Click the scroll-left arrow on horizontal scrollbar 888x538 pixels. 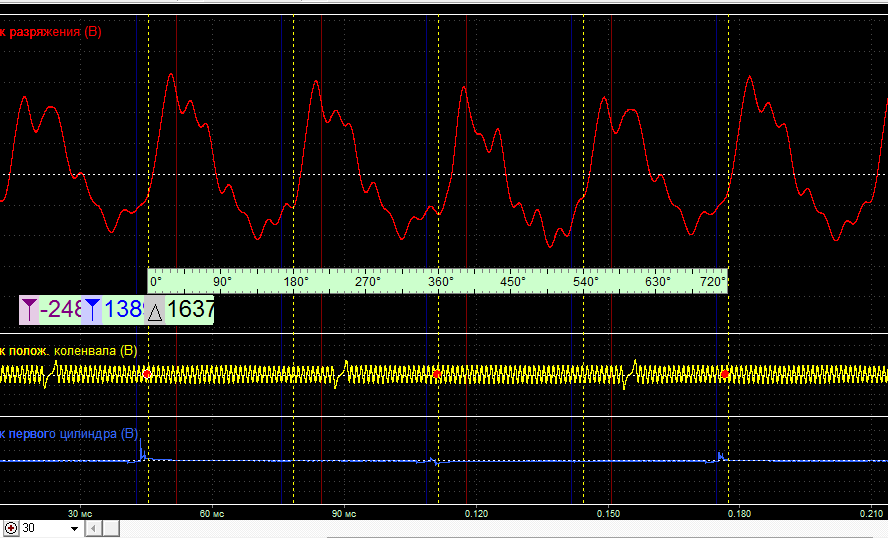(x=93, y=528)
